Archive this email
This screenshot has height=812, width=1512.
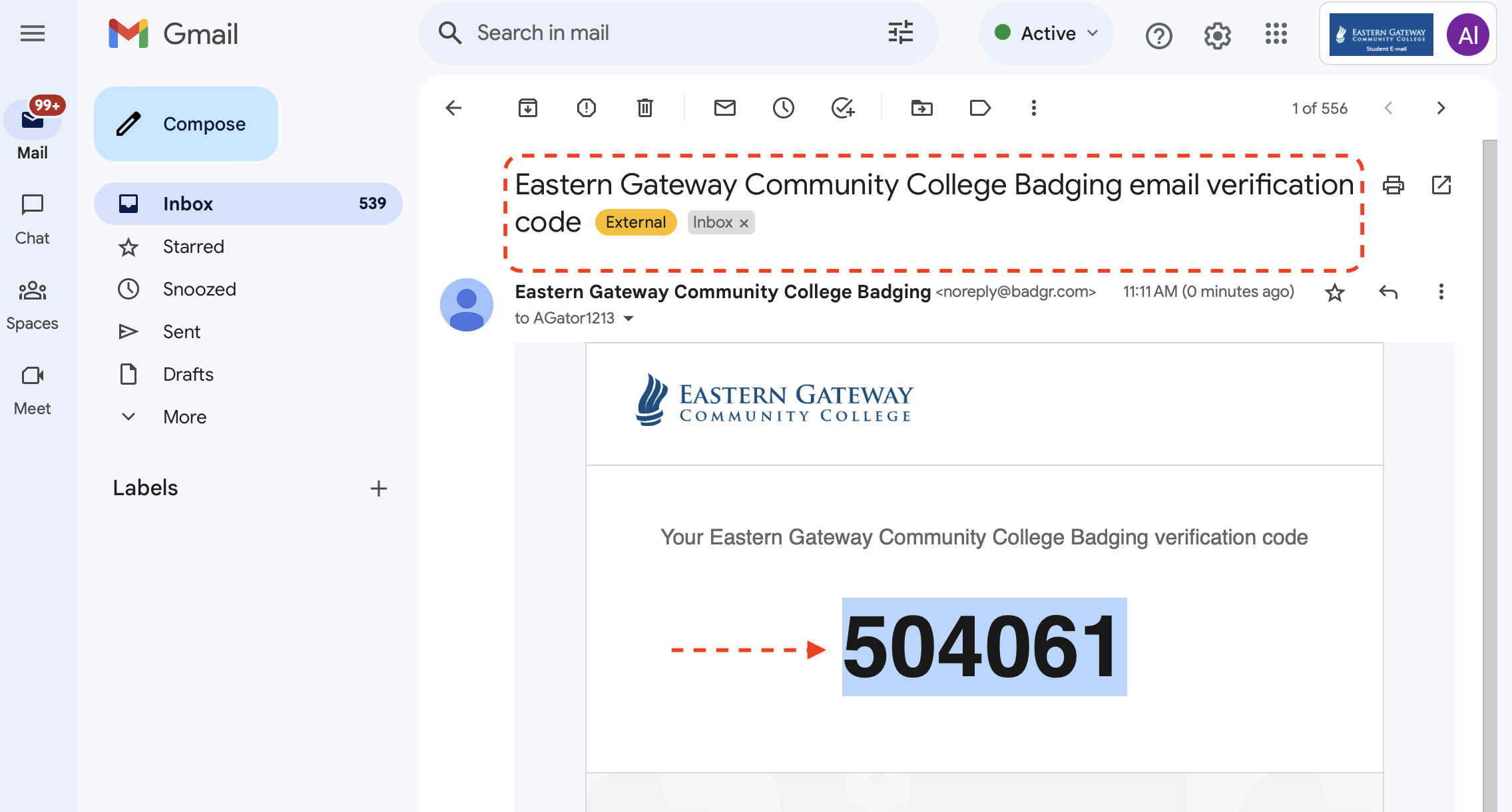[527, 108]
